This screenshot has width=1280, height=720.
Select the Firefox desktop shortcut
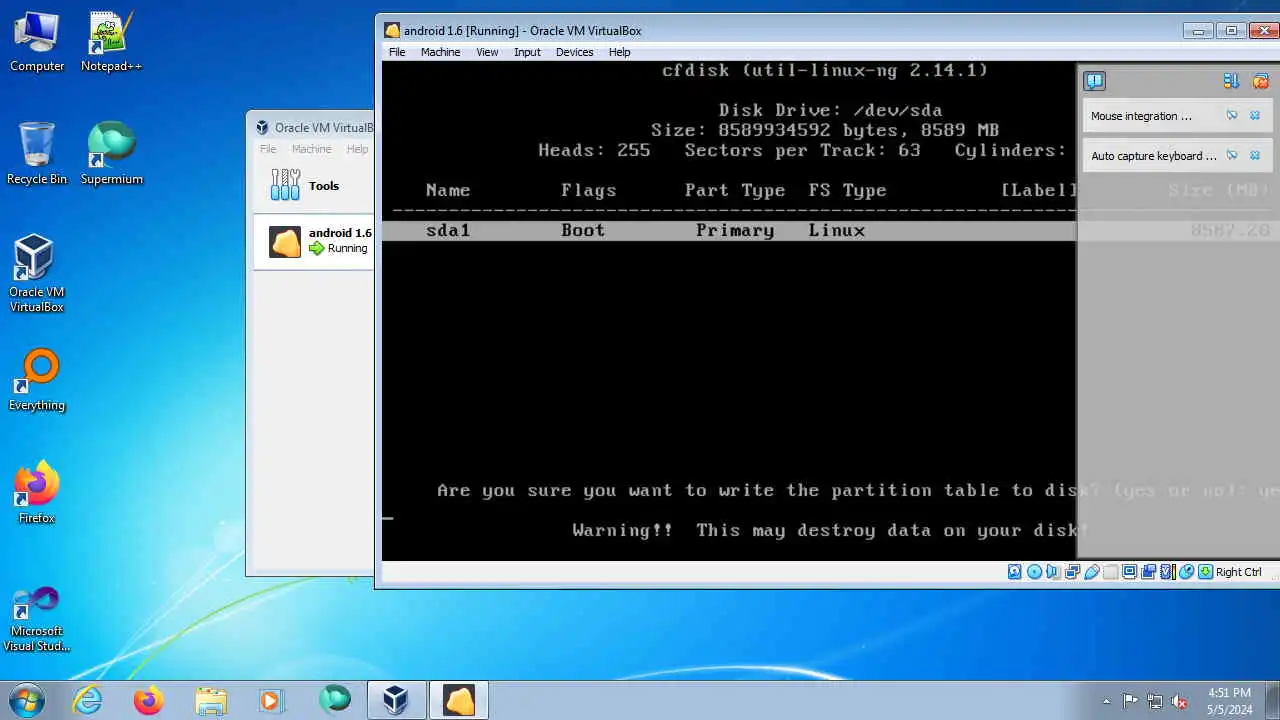click(x=37, y=493)
